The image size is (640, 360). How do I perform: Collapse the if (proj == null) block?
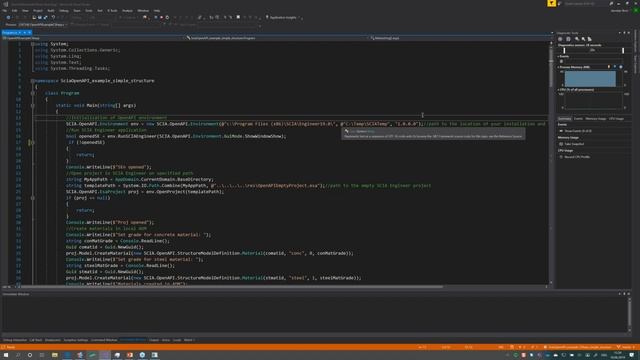32,198
